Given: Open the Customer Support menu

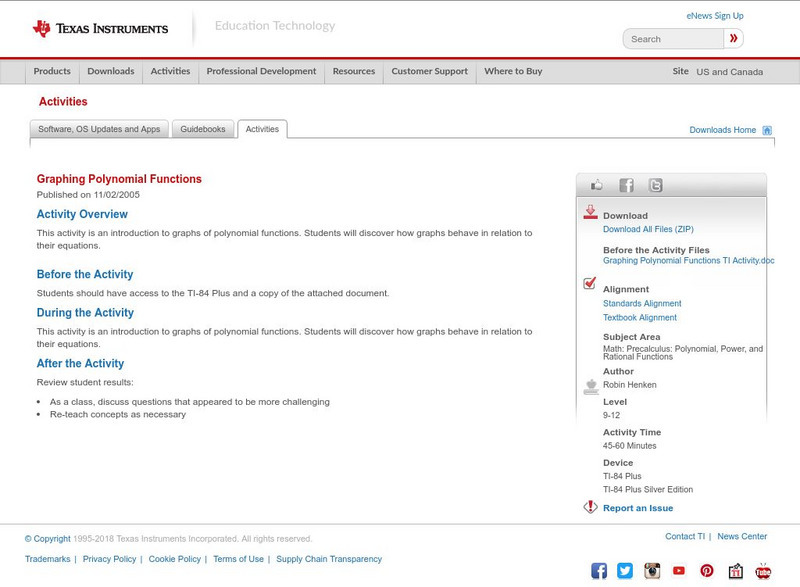Looking at the screenshot, I should pos(430,71).
